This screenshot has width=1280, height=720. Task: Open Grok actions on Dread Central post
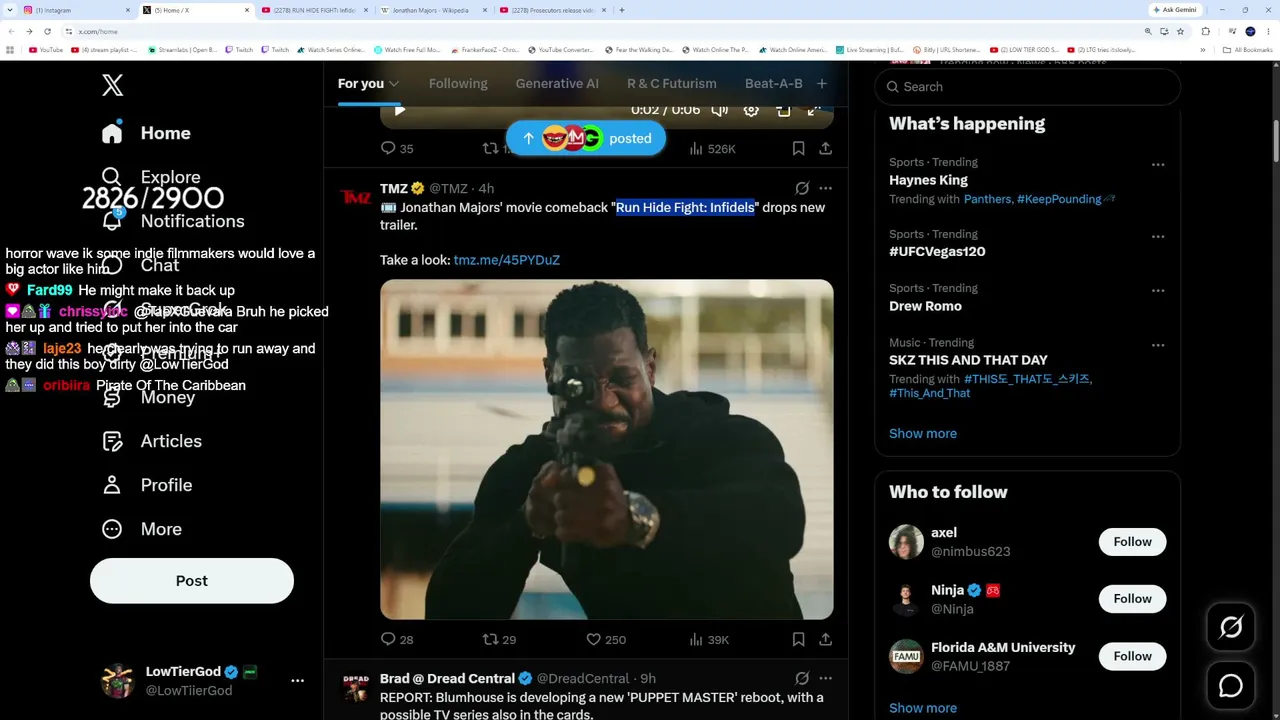point(802,679)
